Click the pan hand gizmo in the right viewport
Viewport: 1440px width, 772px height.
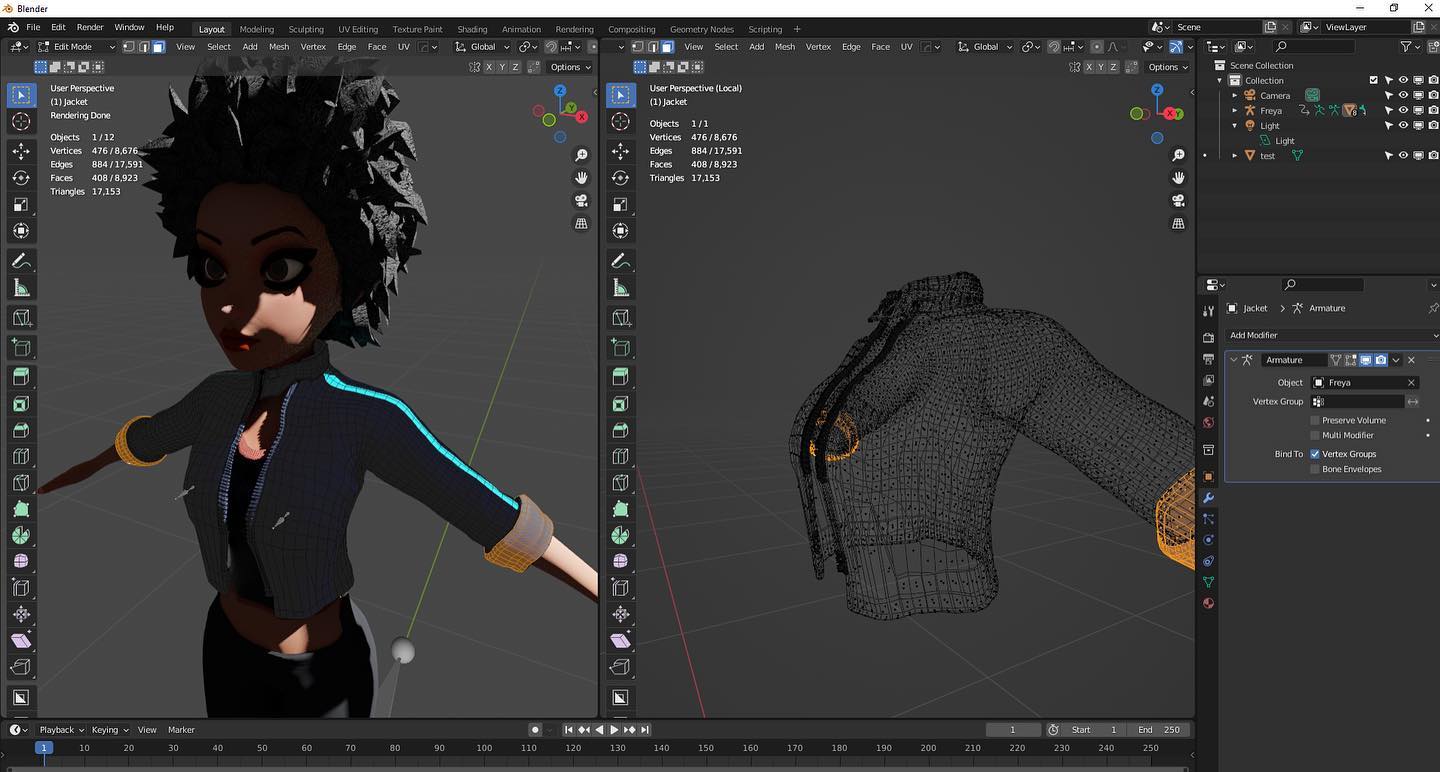[x=1178, y=178]
